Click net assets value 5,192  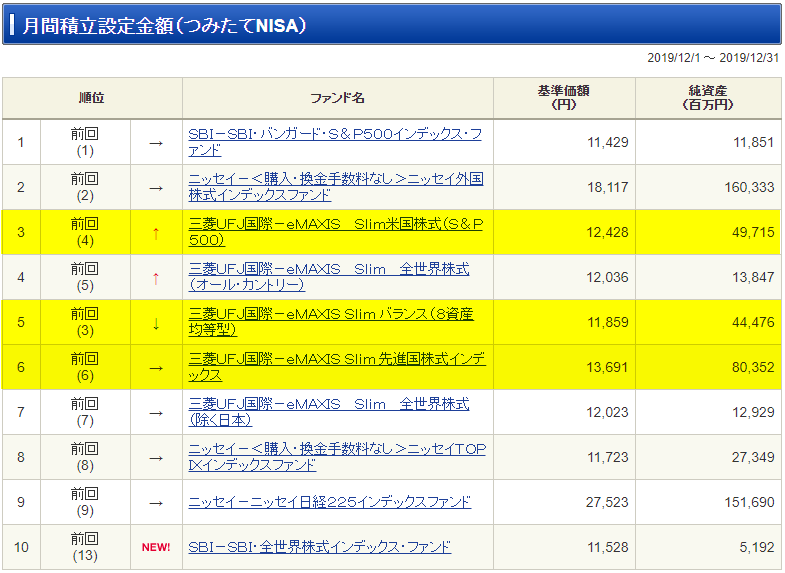coord(757,548)
